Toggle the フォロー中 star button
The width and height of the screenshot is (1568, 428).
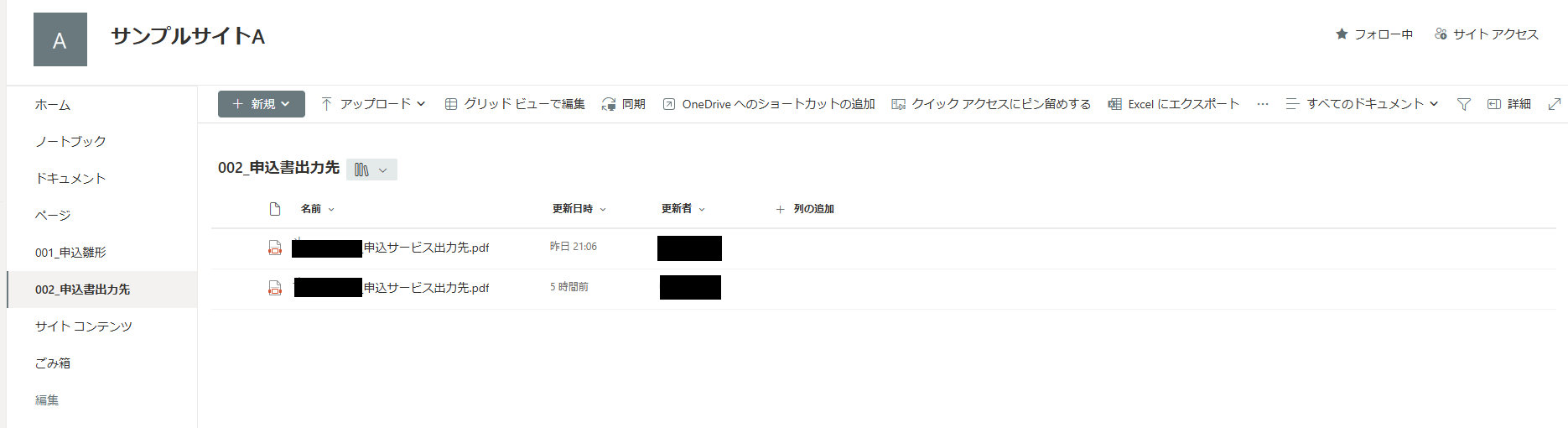pos(1373,34)
